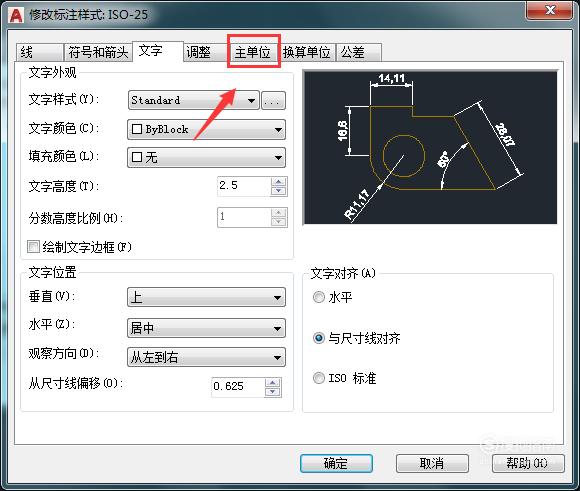Screen dimensions: 580x491
Task: Open the 文字颜色 ByBlock color dropdown
Action: 206,129
